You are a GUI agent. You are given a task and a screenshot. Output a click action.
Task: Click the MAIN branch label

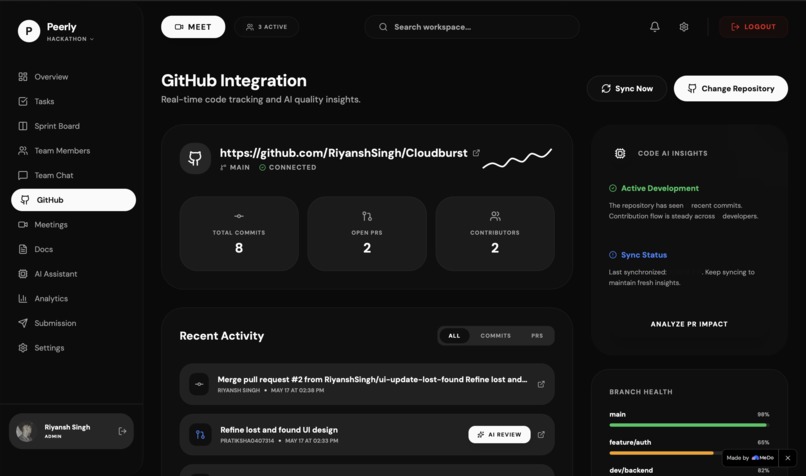pos(235,168)
